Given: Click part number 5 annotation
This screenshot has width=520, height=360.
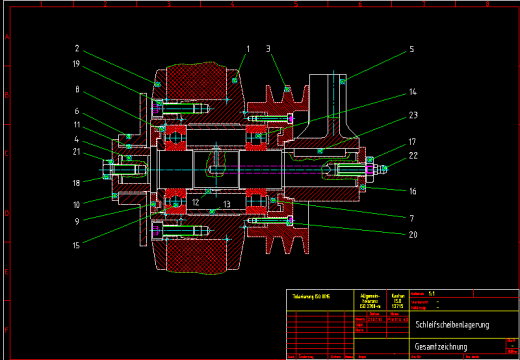Looking at the screenshot, I should click(412, 49).
